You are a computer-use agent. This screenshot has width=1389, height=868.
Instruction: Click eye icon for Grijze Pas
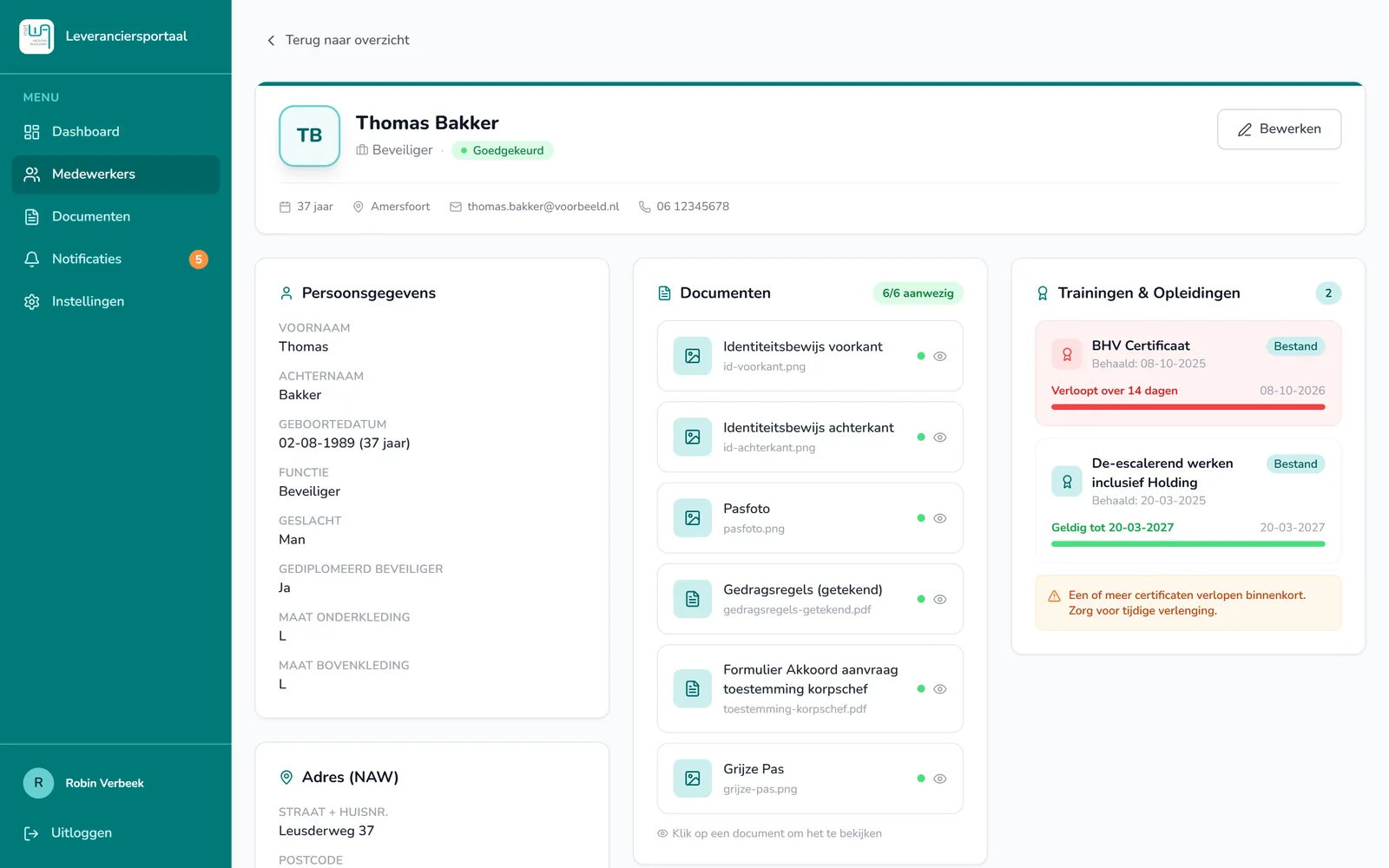coord(939,779)
